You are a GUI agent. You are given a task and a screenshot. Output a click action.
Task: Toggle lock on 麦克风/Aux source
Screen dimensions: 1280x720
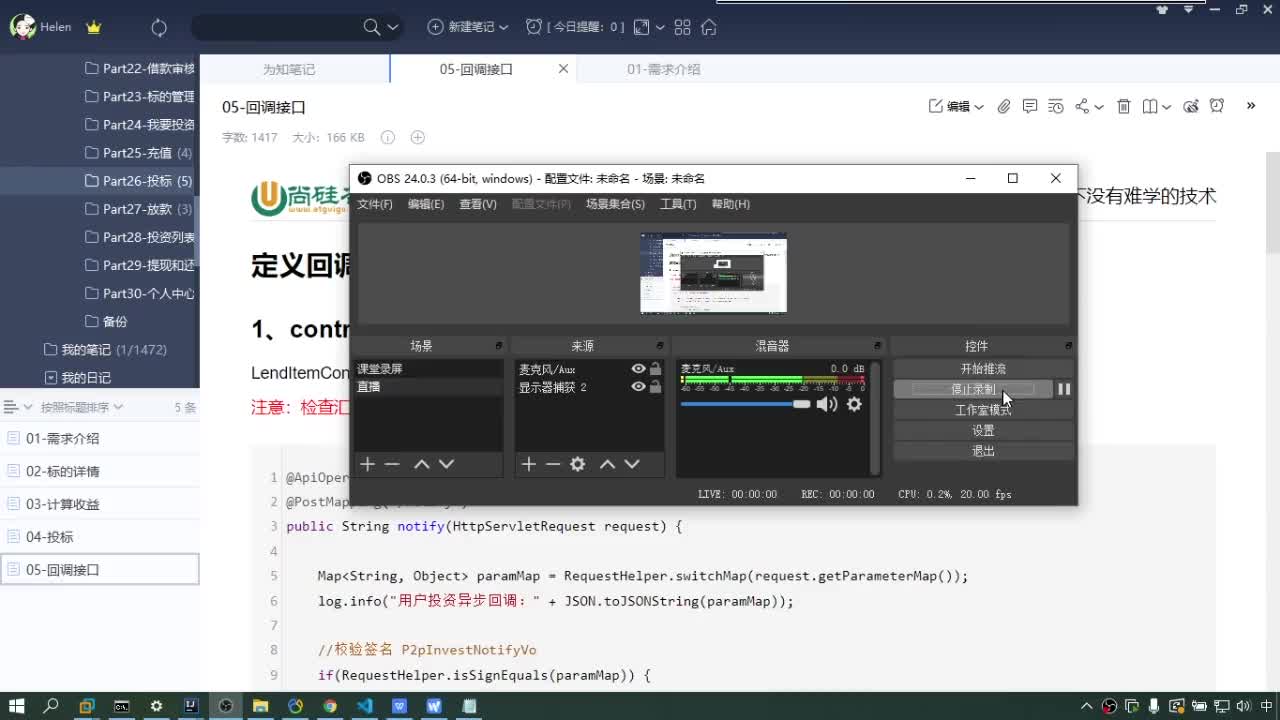point(655,369)
